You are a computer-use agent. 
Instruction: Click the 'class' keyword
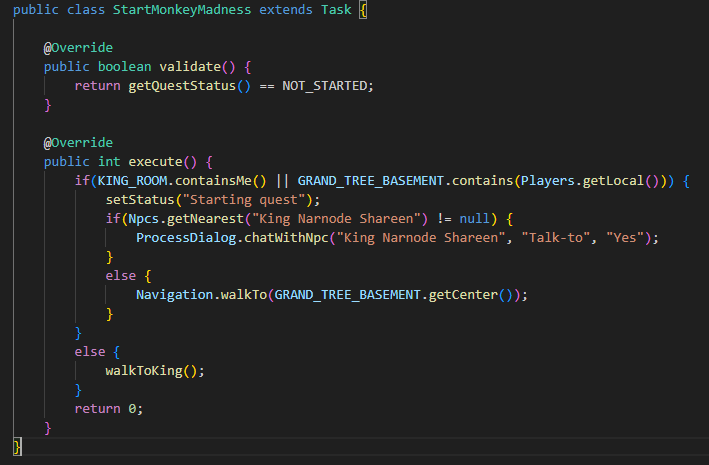86,9
